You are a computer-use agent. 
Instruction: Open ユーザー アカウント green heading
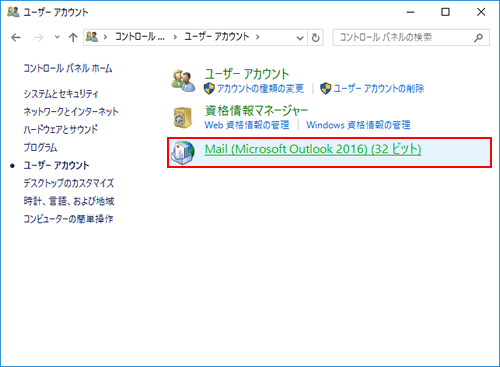247,74
